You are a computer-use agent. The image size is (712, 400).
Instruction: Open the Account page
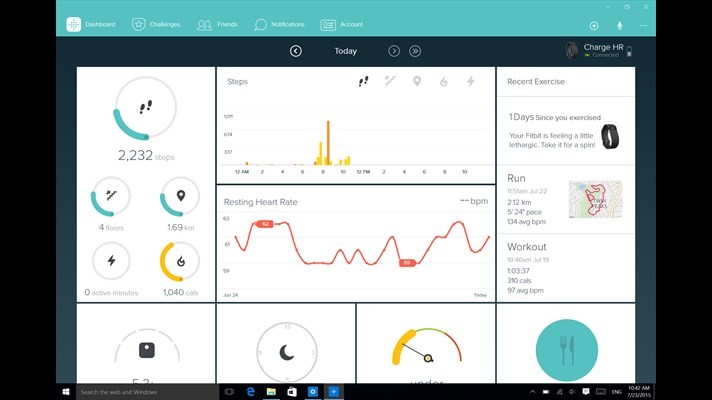click(x=341, y=24)
